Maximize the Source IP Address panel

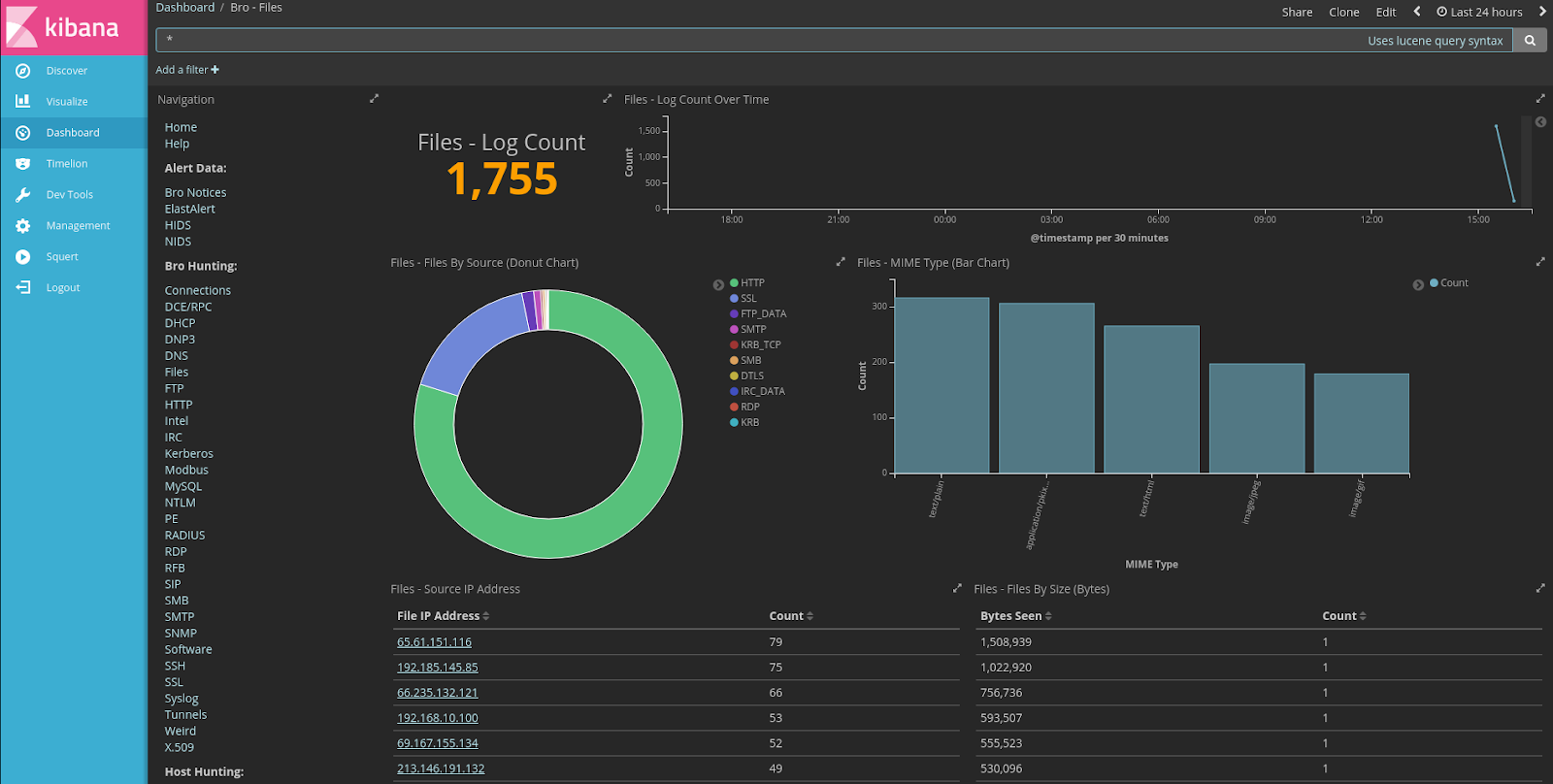(x=957, y=588)
